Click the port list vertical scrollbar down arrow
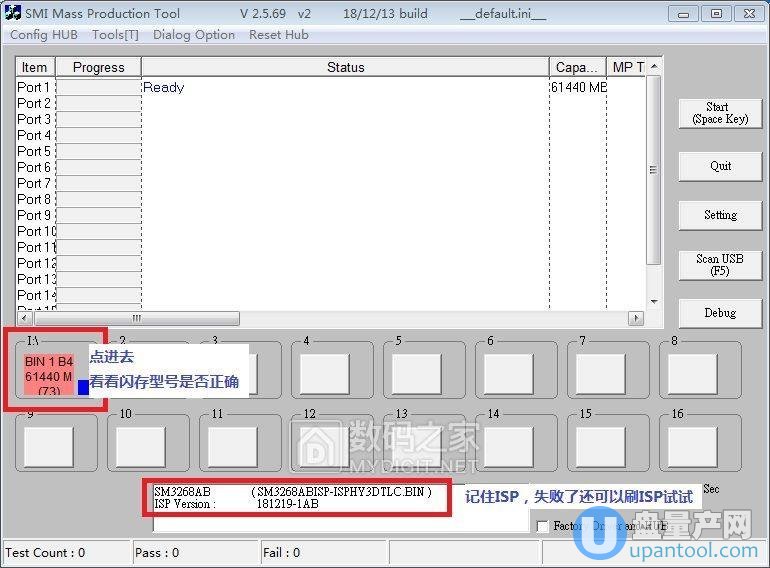 pos(654,301)
